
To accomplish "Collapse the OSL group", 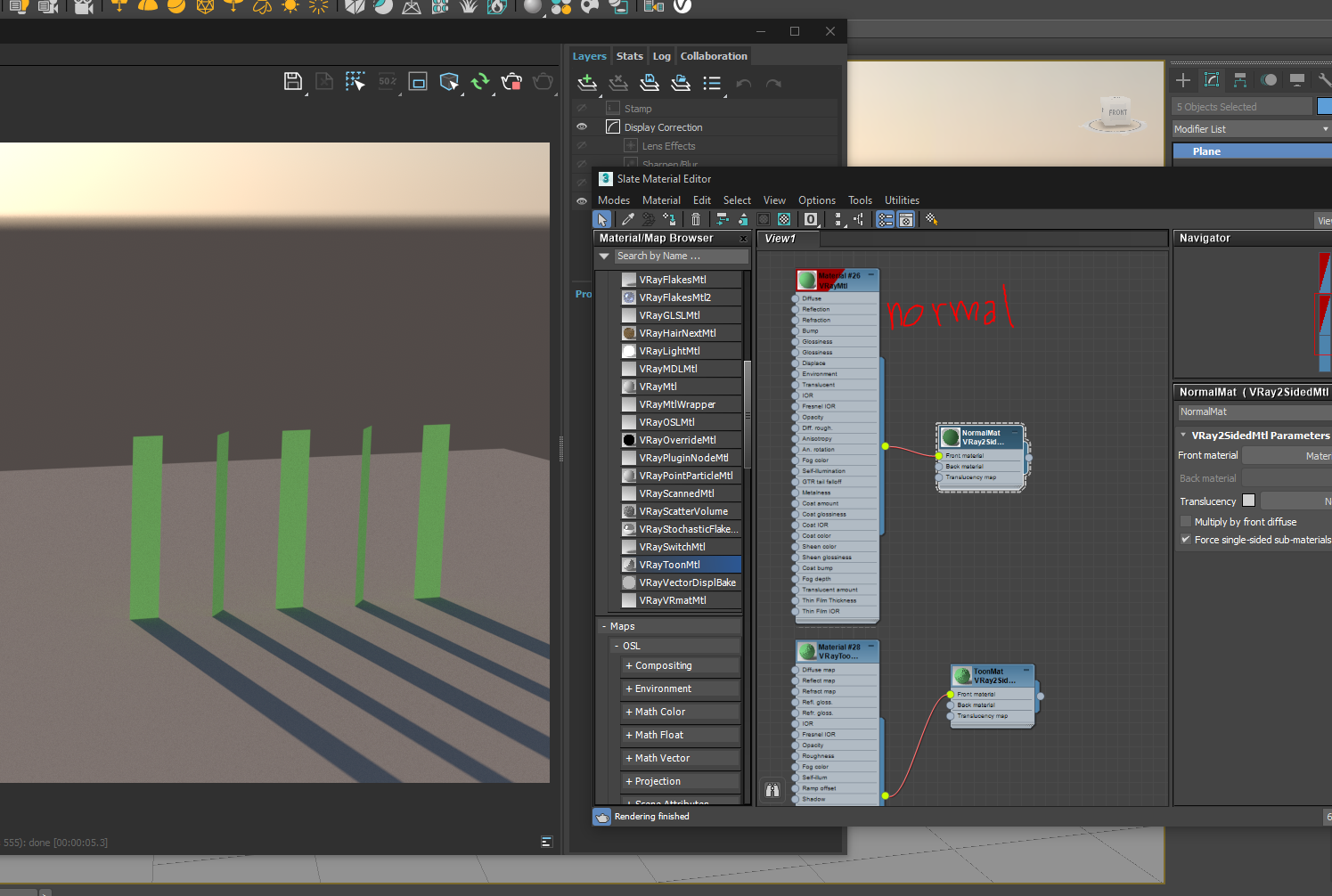I will [x=617, y=646].
